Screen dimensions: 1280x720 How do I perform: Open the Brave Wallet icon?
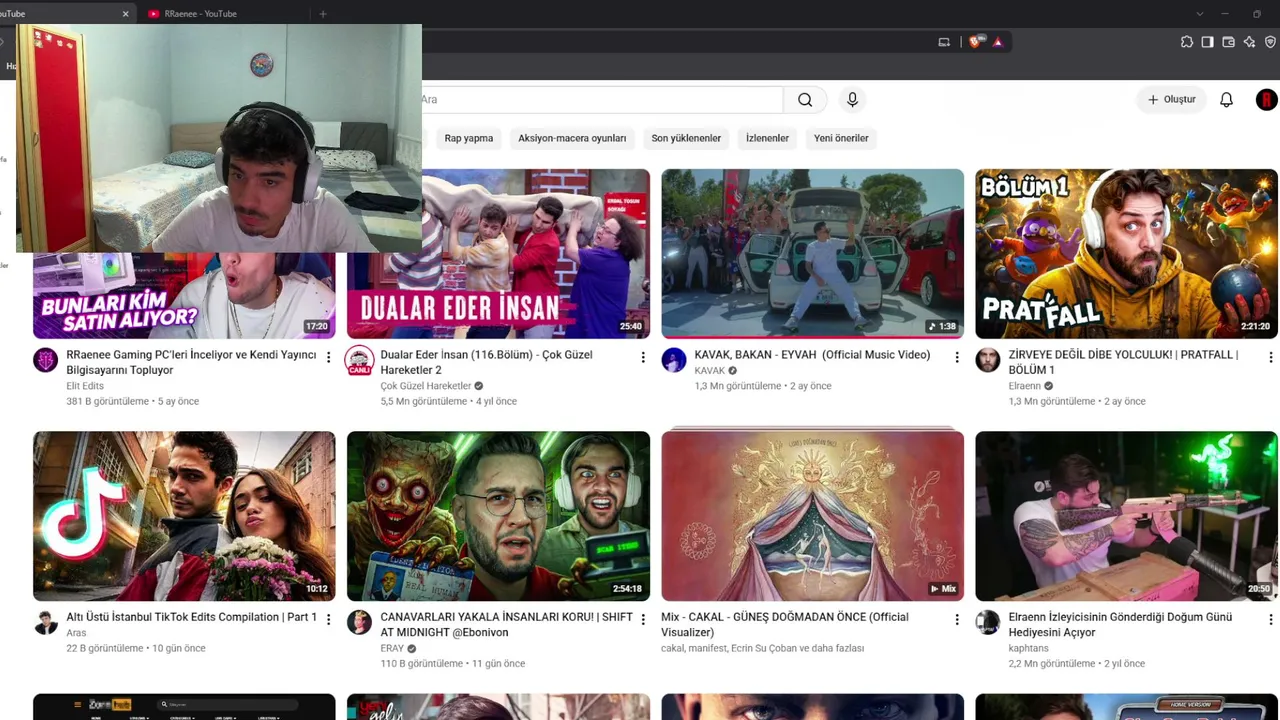[1229, 42]
